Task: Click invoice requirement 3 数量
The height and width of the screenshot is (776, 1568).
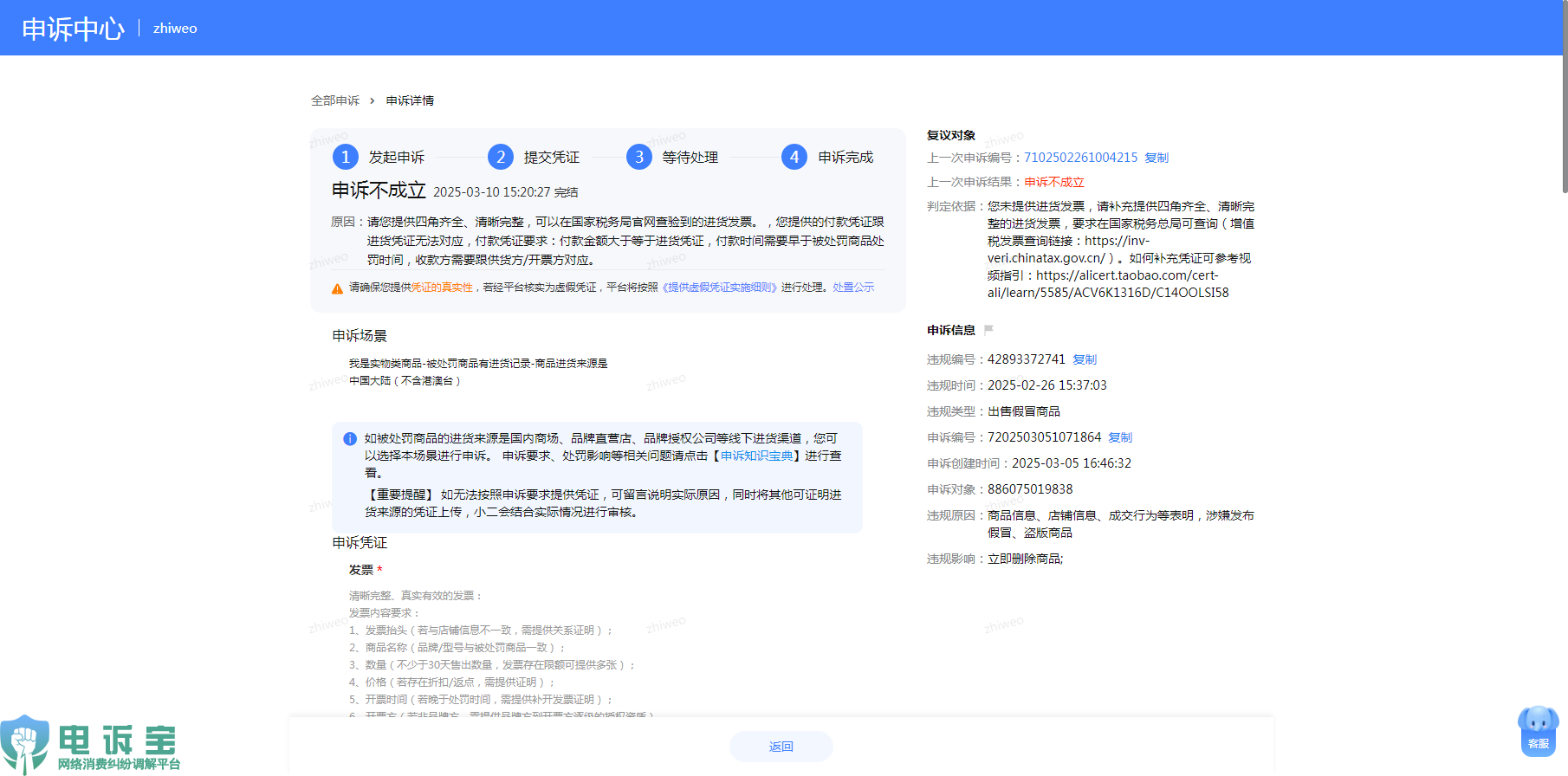Action: [x=493, y=665]
